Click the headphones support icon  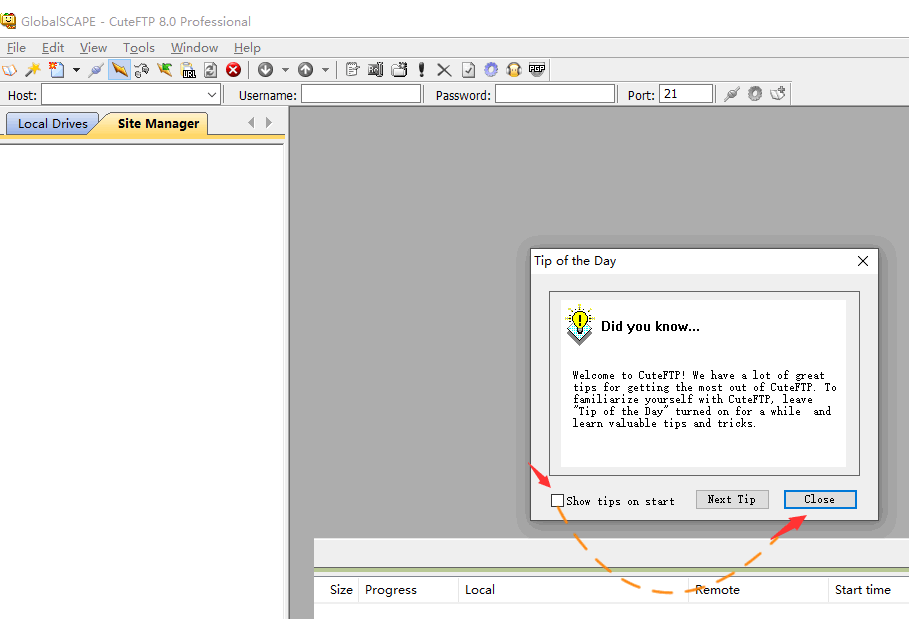[514, 70]
